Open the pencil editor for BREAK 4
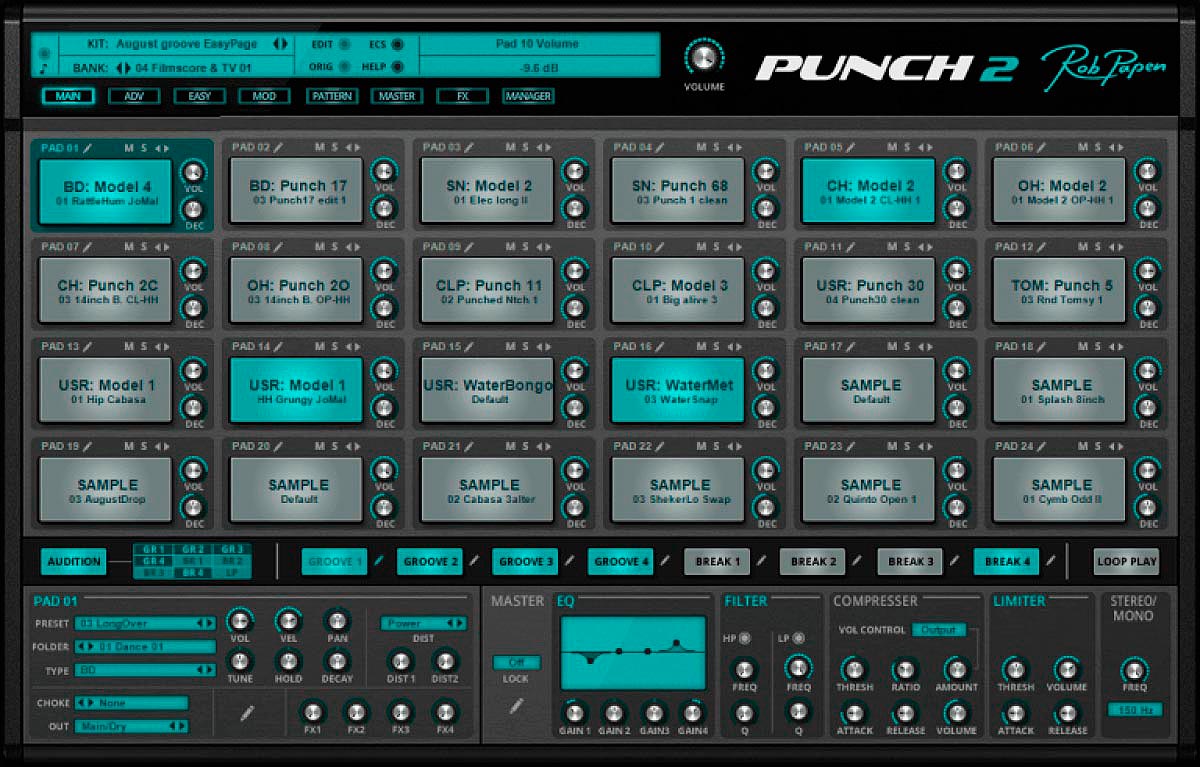Viewport: 1200px width, 767px height. [1049, 561]
